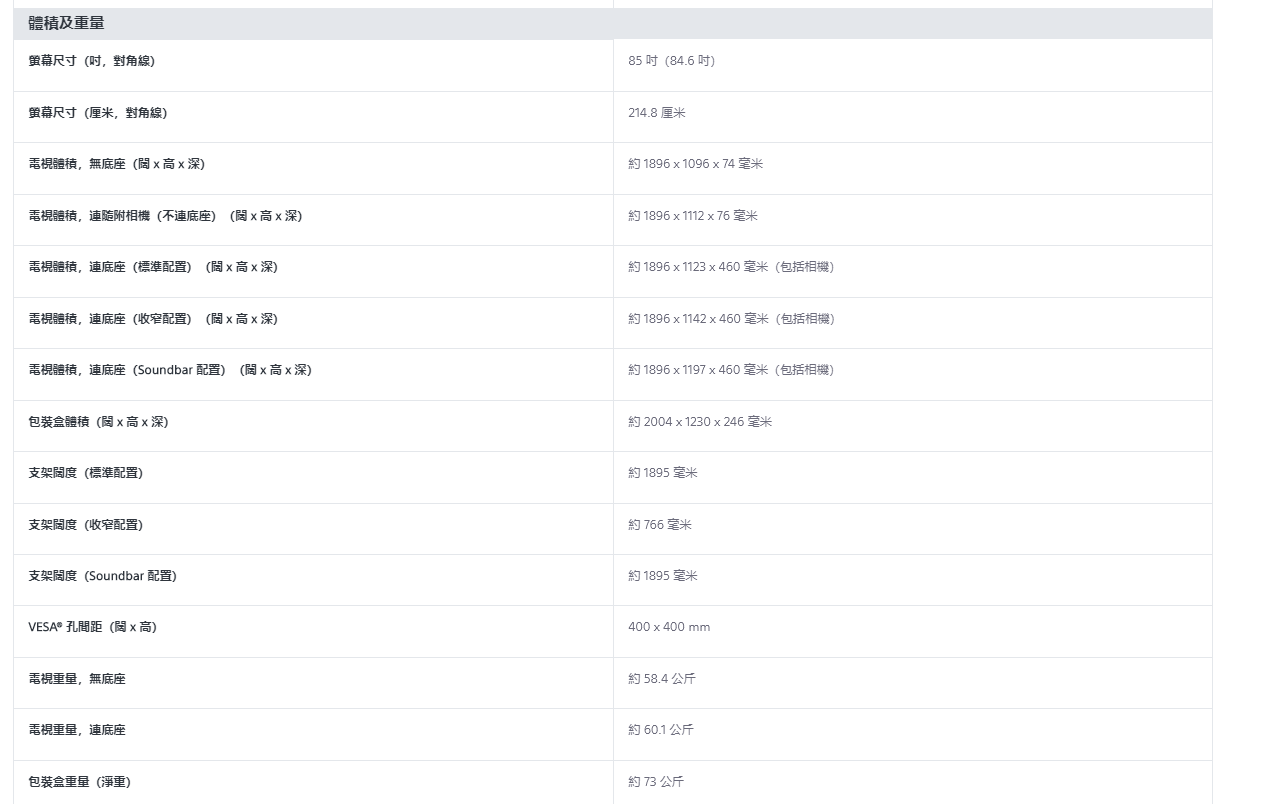Select the 1896 x 1197 x 460 毫米 value

click(730, 370)
